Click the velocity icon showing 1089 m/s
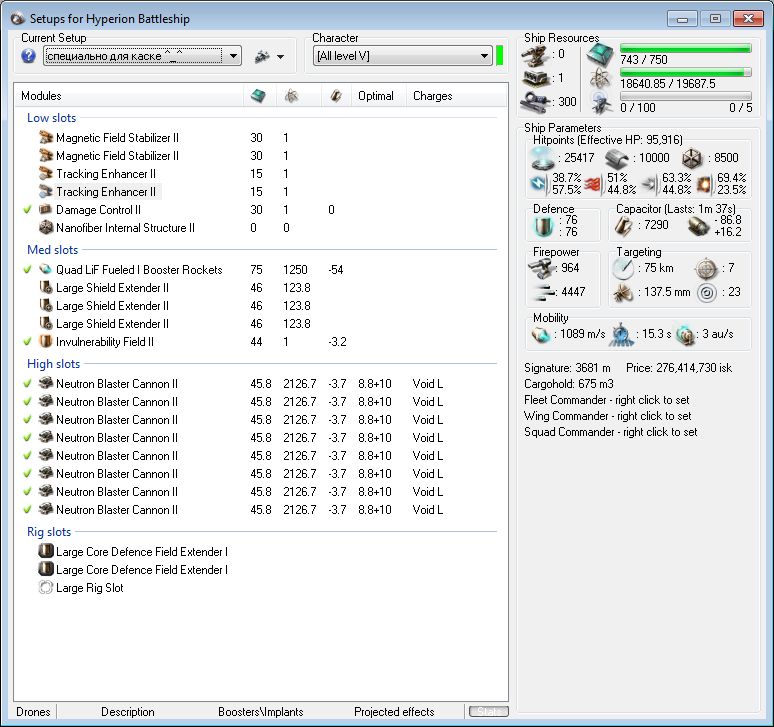The image size is (774, 727). pos(541,335)
